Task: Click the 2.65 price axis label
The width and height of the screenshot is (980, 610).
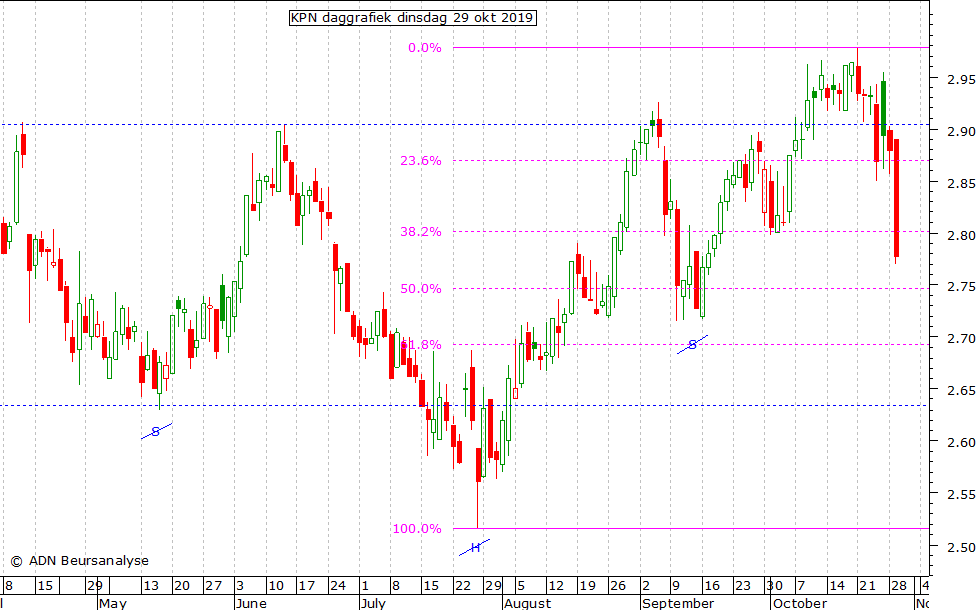Action: point(961,391)
